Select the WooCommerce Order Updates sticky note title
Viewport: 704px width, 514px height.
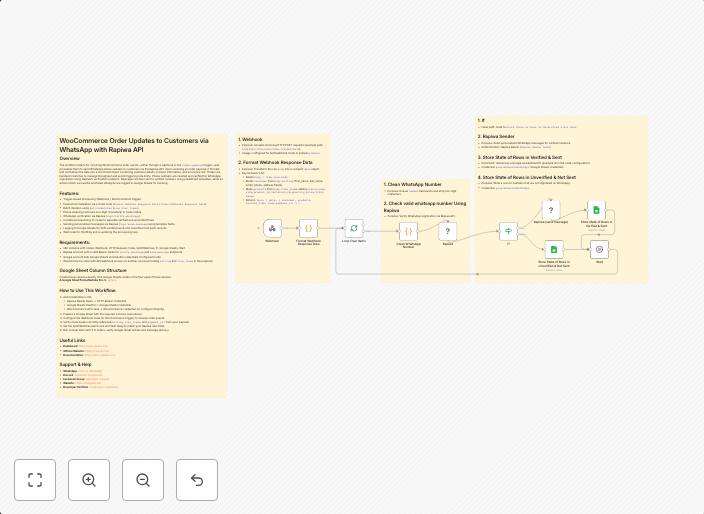tap(134, 145)
